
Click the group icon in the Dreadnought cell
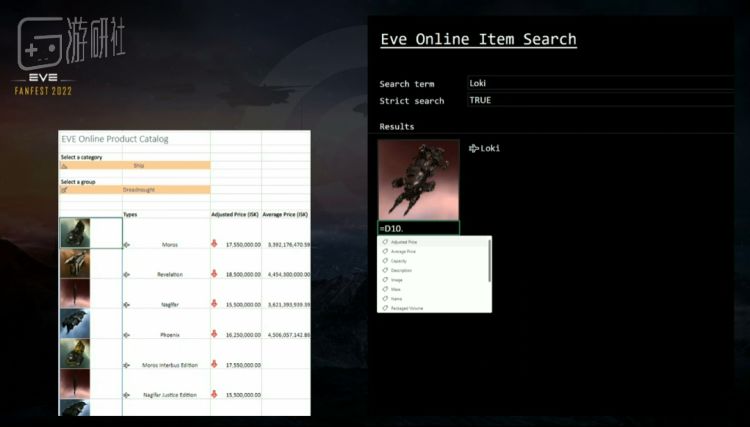tap(65, 190)
